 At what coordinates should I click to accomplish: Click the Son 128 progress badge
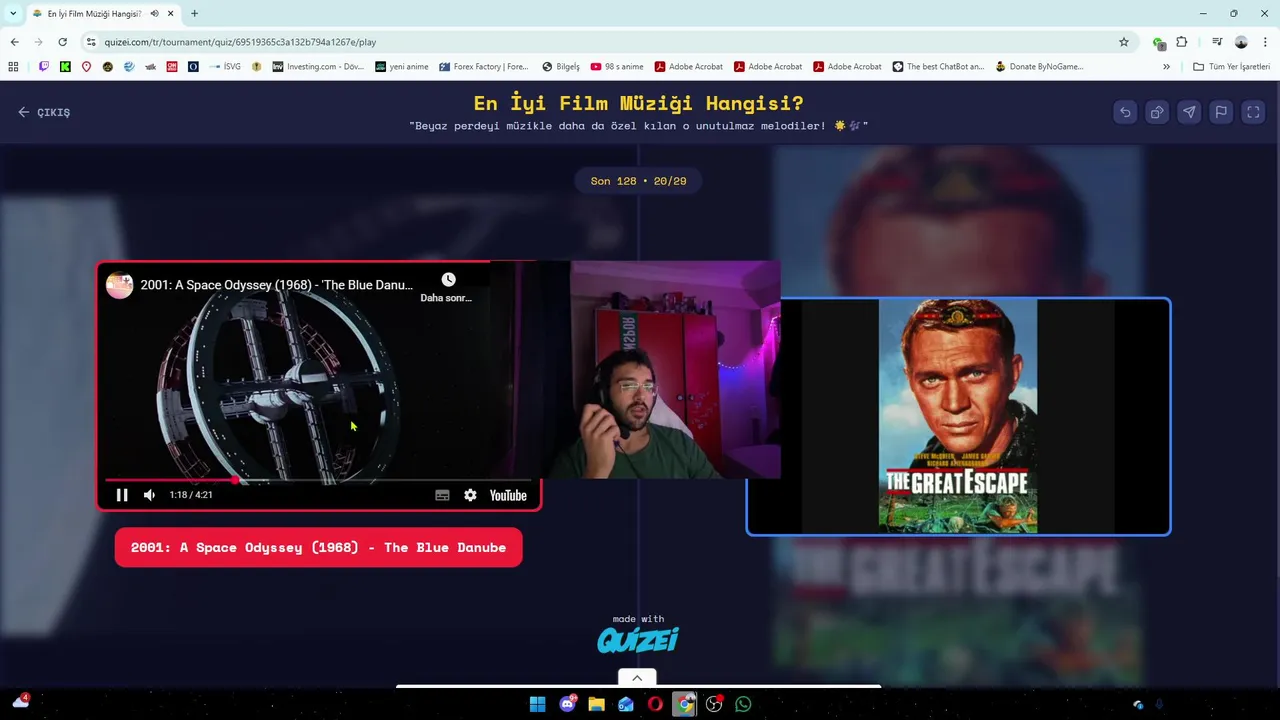pyautogui.click(x=638, y=181)
